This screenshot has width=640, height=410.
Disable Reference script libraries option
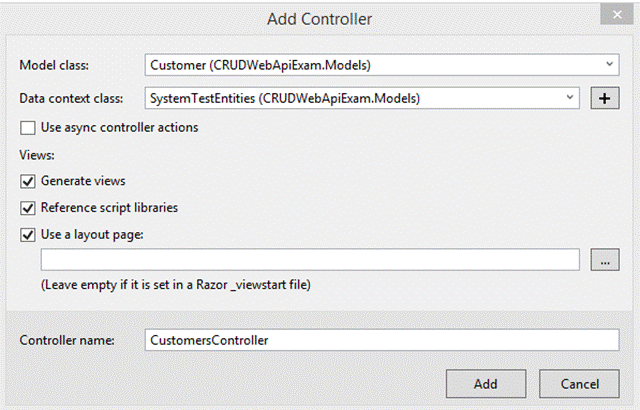point(28,208)
